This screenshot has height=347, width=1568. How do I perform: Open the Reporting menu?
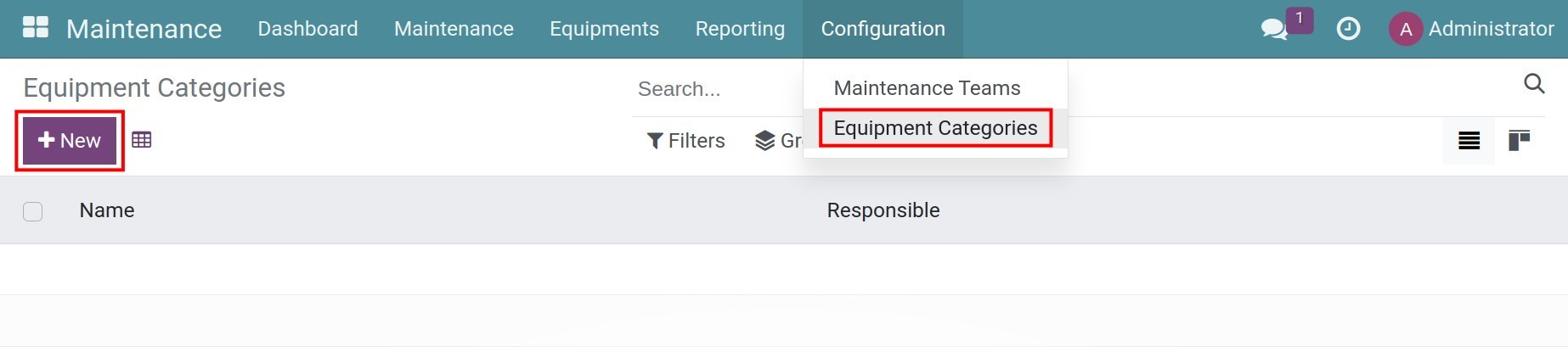pos(740,29)
